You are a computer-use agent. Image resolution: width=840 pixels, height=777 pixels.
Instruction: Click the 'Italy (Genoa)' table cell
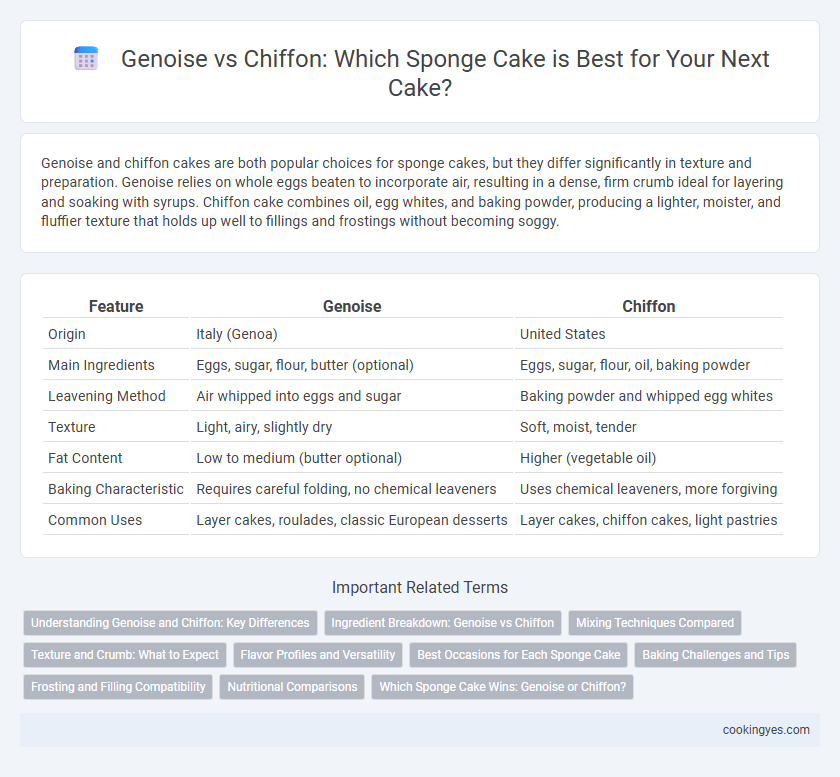point(237,334)
